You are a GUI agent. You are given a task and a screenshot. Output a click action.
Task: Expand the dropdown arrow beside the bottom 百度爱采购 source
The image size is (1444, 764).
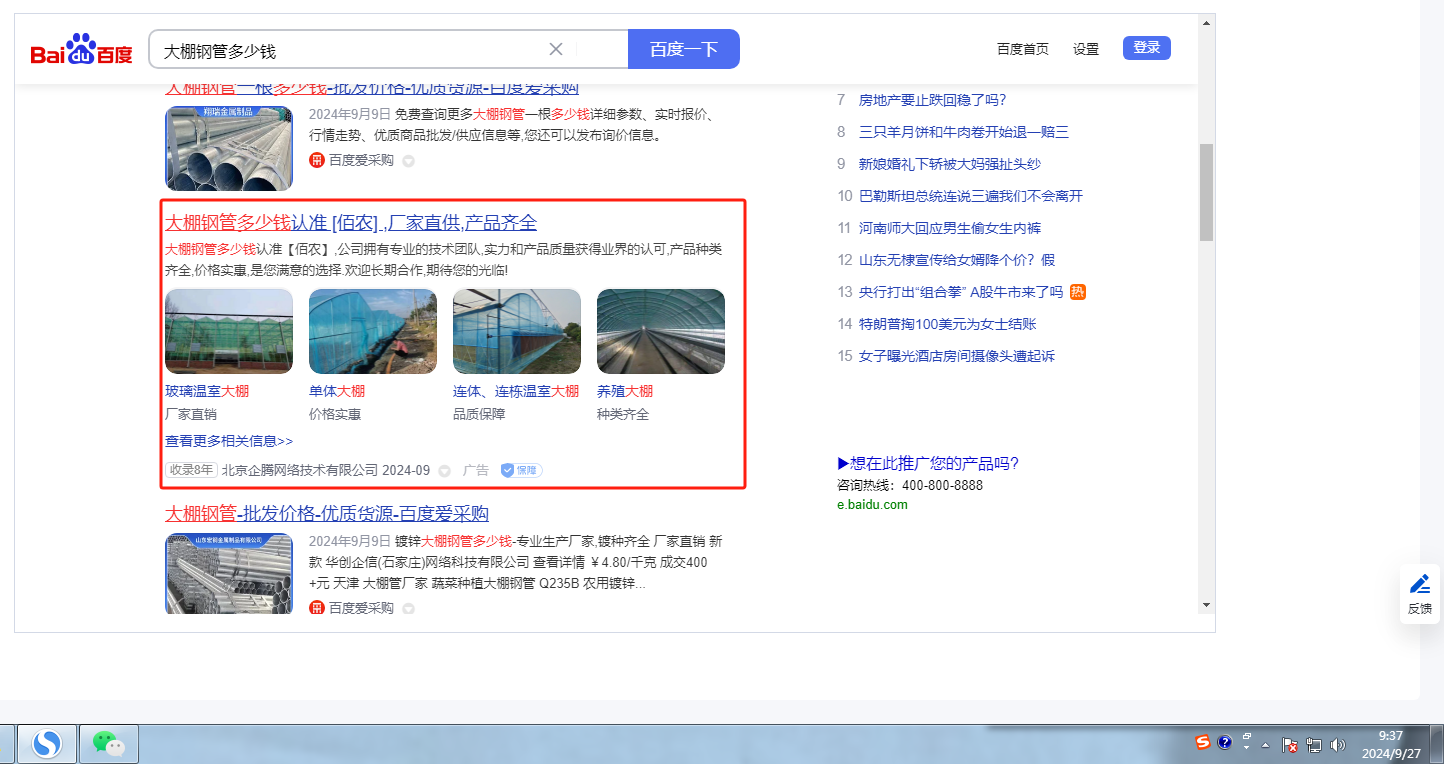(x=408, y=609)
